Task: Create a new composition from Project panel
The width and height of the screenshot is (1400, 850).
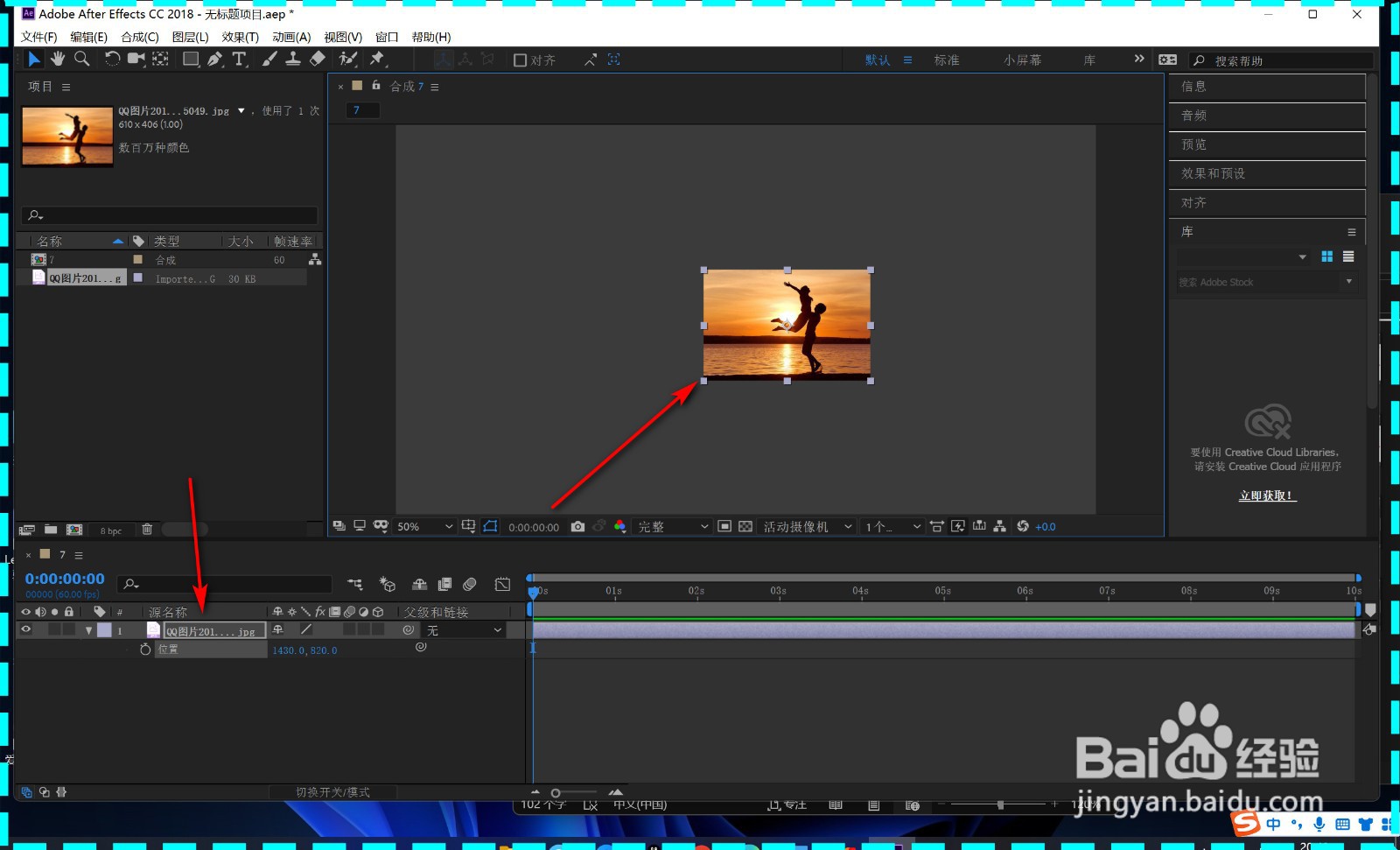Action: tap(74, 530)
